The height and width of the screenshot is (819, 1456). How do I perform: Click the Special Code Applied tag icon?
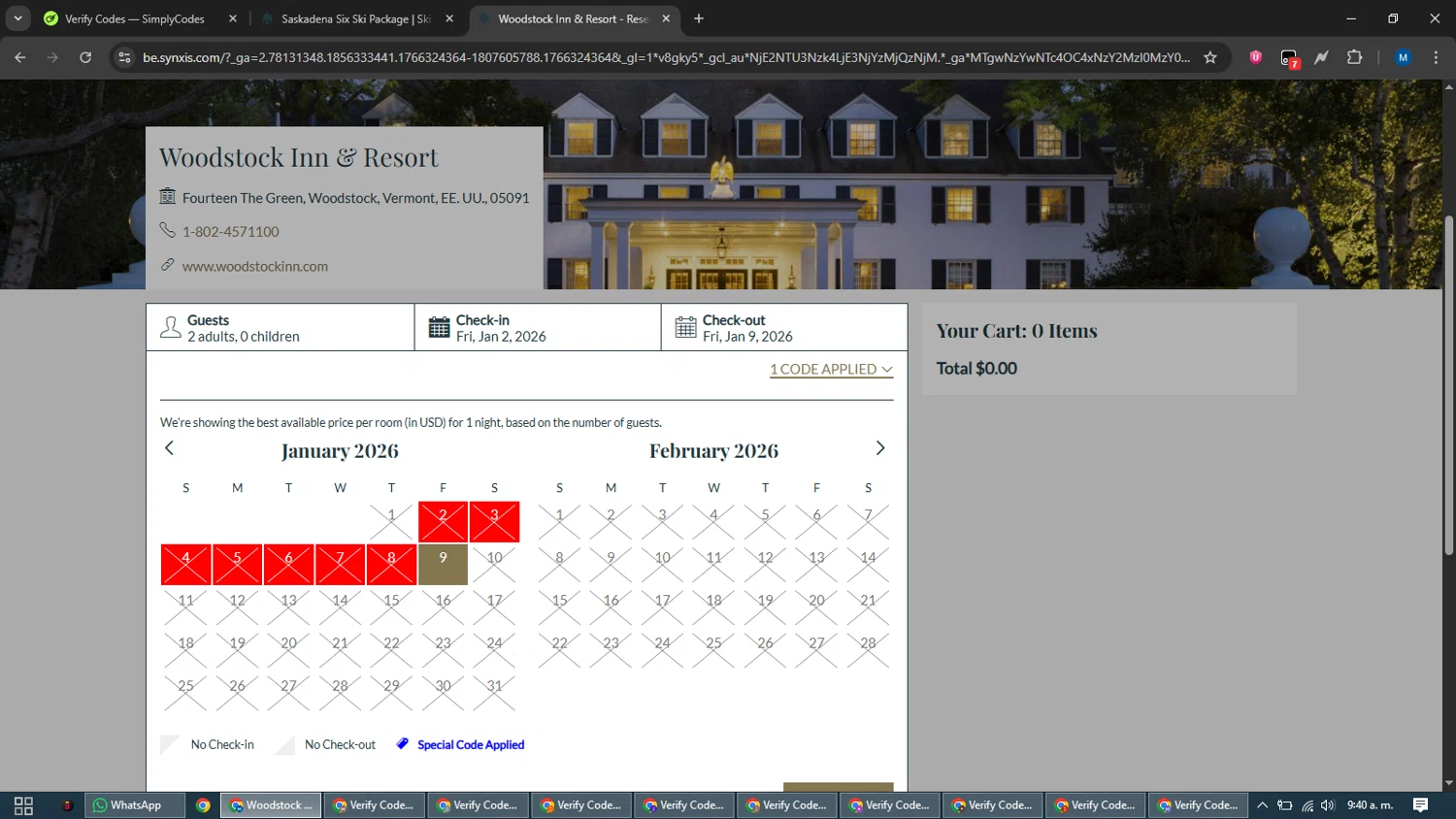click(x=403, y=744)
